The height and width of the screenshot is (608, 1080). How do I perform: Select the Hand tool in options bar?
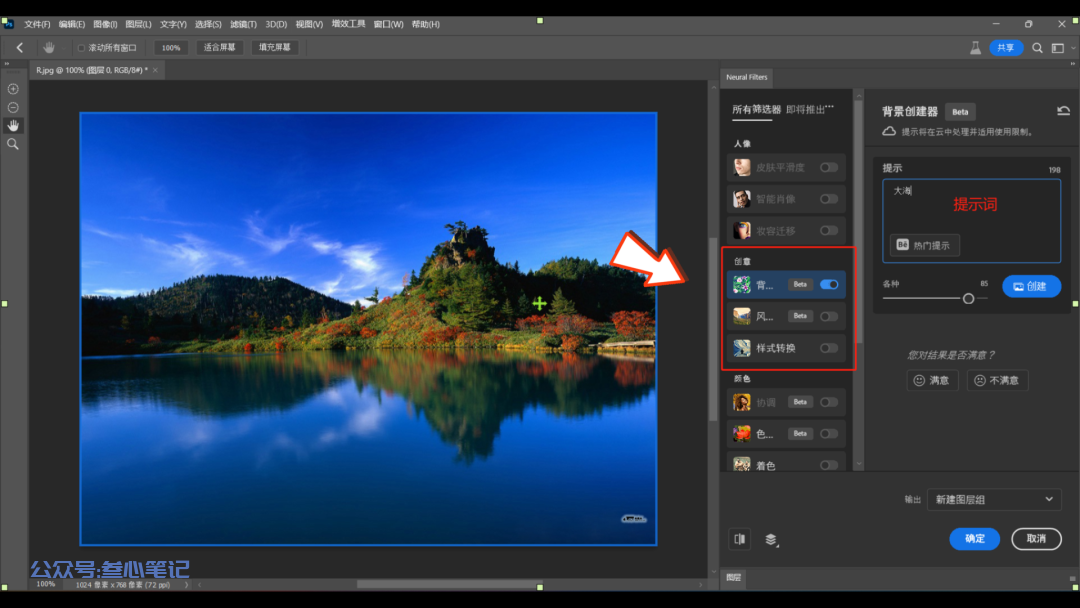(x=49, y=48)
